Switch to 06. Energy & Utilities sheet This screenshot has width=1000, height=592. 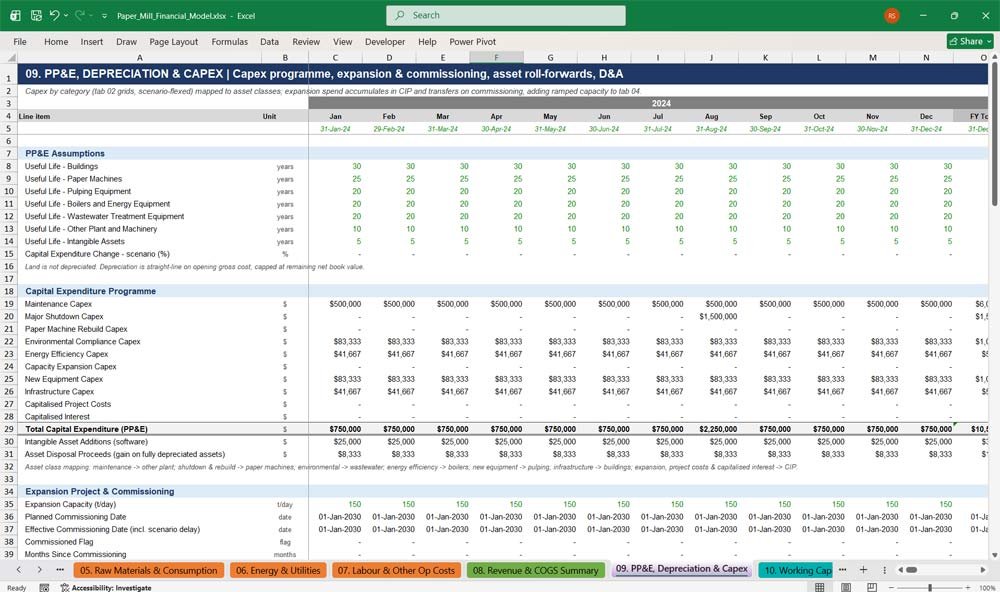[x=278, y=570]
